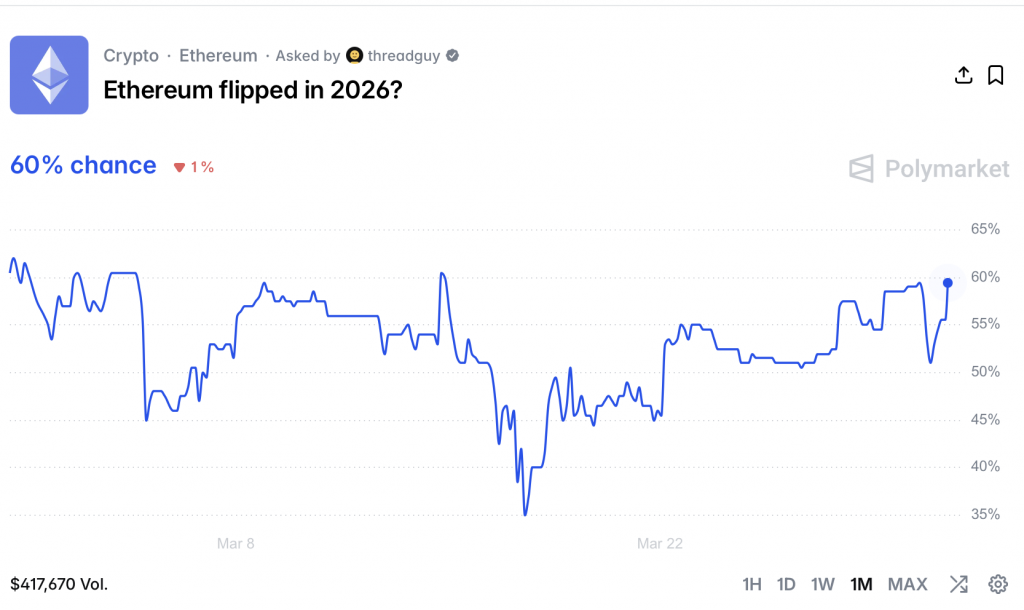Viewport: 1024px width, 610px height.
Task: Click the red down-triangle change indicator
Action: [180, 168]
